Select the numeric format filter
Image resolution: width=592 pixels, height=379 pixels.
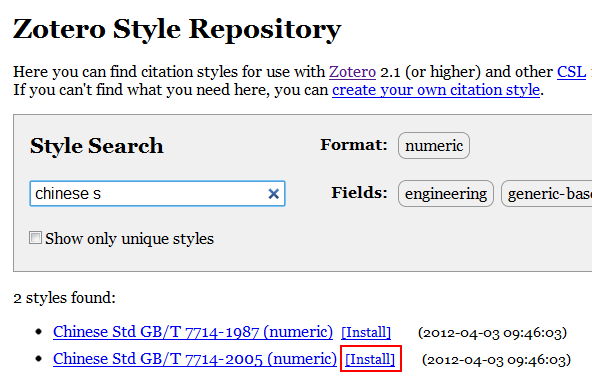coord(434,146)
